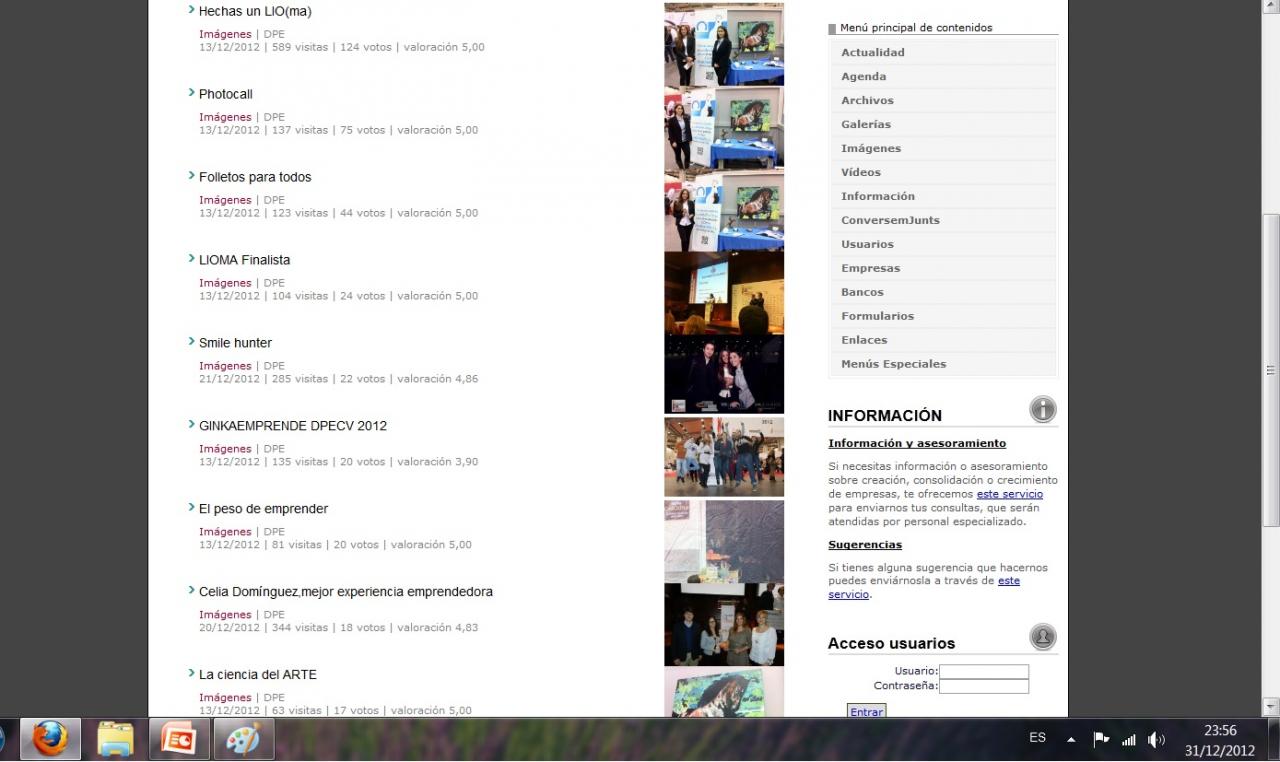Open Enlaces in the main menu
Viewport: 1280px width, 762px height.
click(943, 340)
